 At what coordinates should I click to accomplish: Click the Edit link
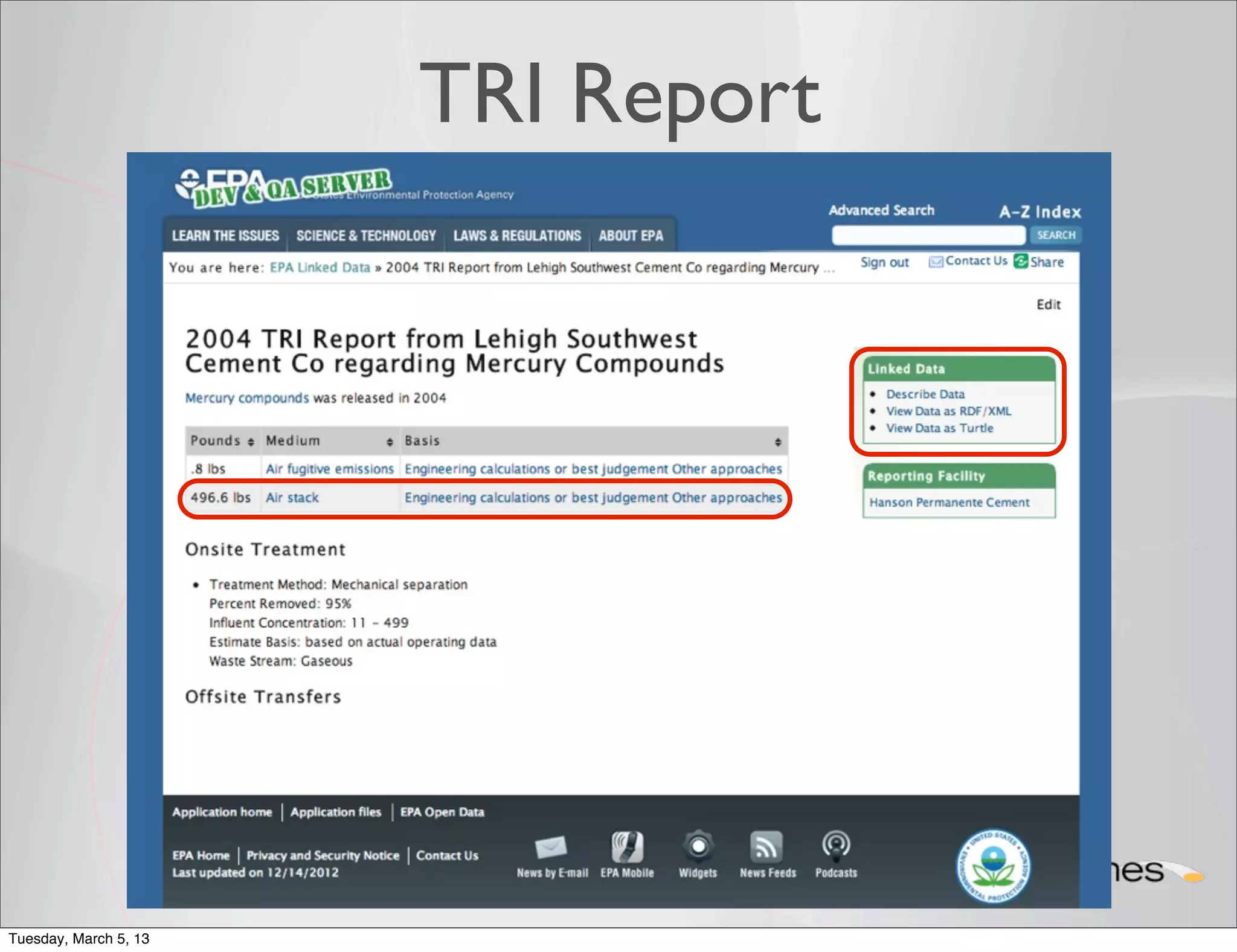[x=1049, y=304]
